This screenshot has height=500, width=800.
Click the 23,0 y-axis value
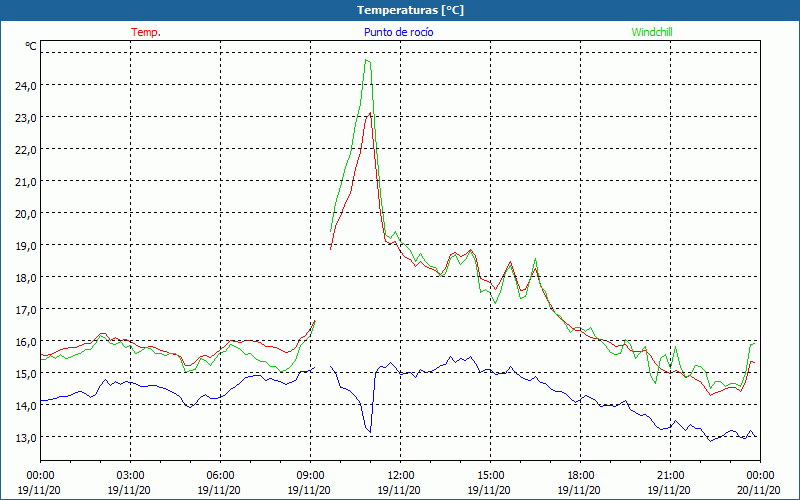tap(26, 118)
